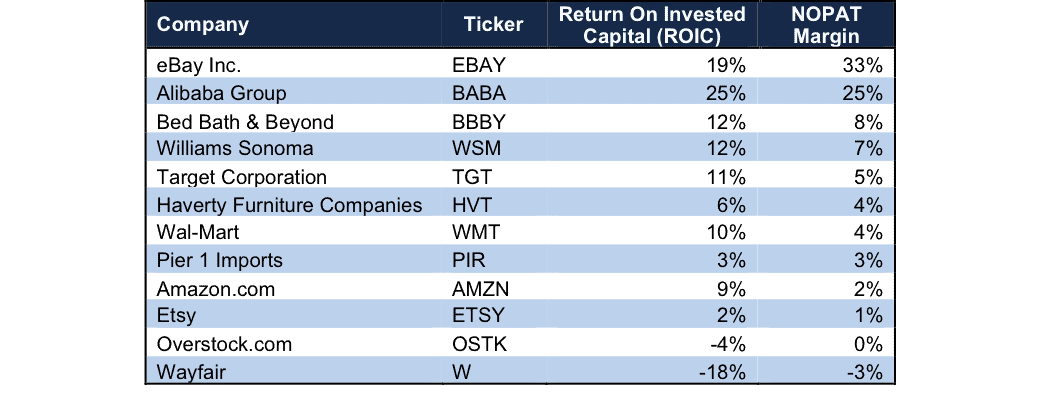The image size is (1041, 414).
Task: Click the AMZN ticker cell
Action: coord(481,289)
